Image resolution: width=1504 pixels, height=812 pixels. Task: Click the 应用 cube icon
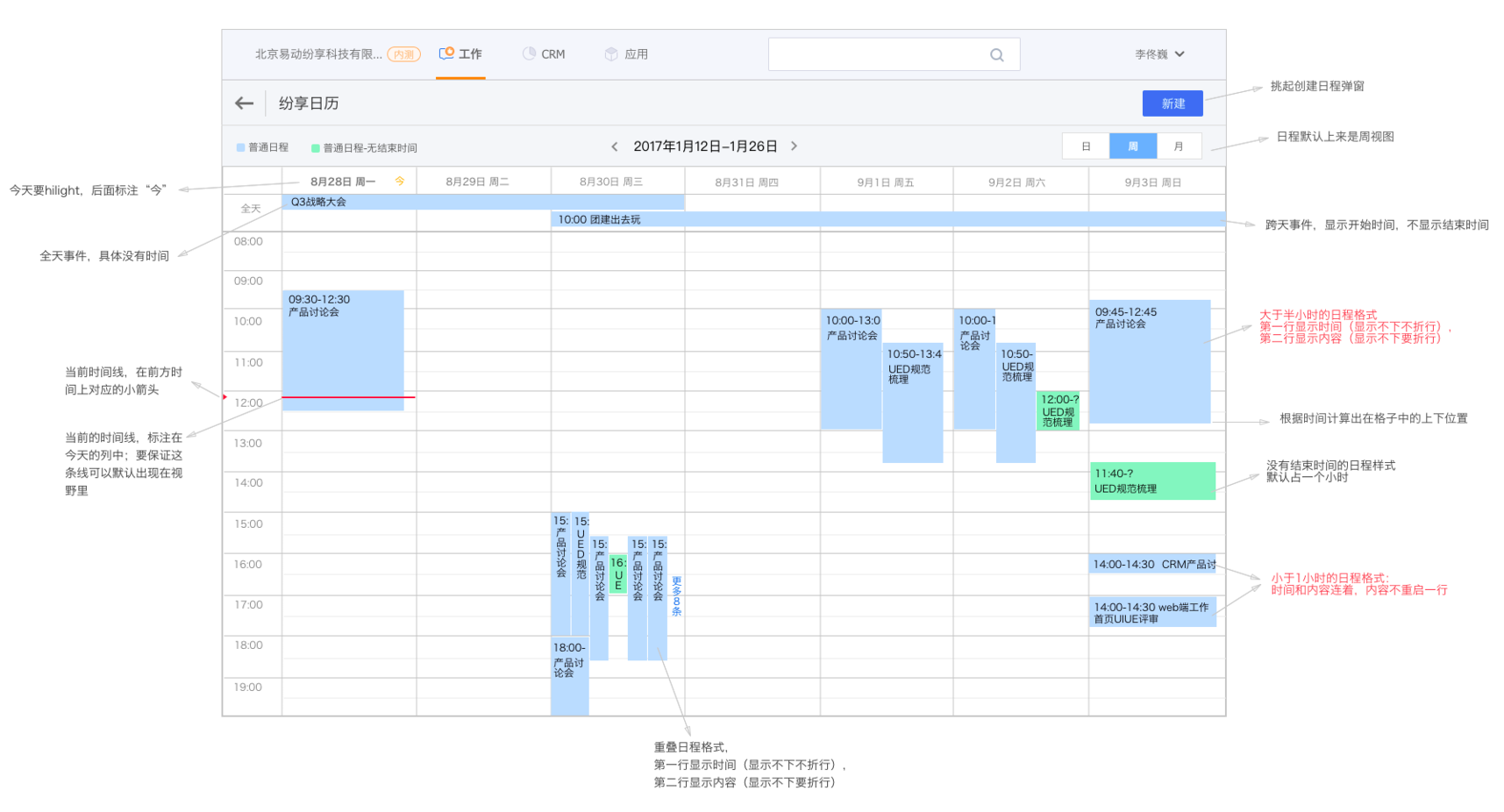(x=611, y=53)
